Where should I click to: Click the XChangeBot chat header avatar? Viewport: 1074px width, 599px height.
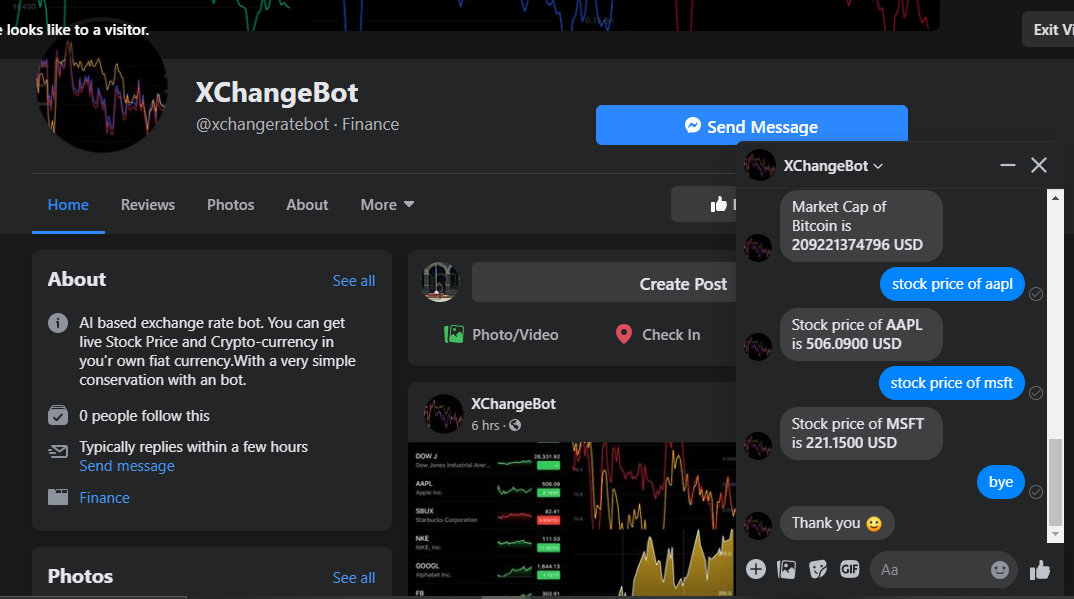pos(760,165)
